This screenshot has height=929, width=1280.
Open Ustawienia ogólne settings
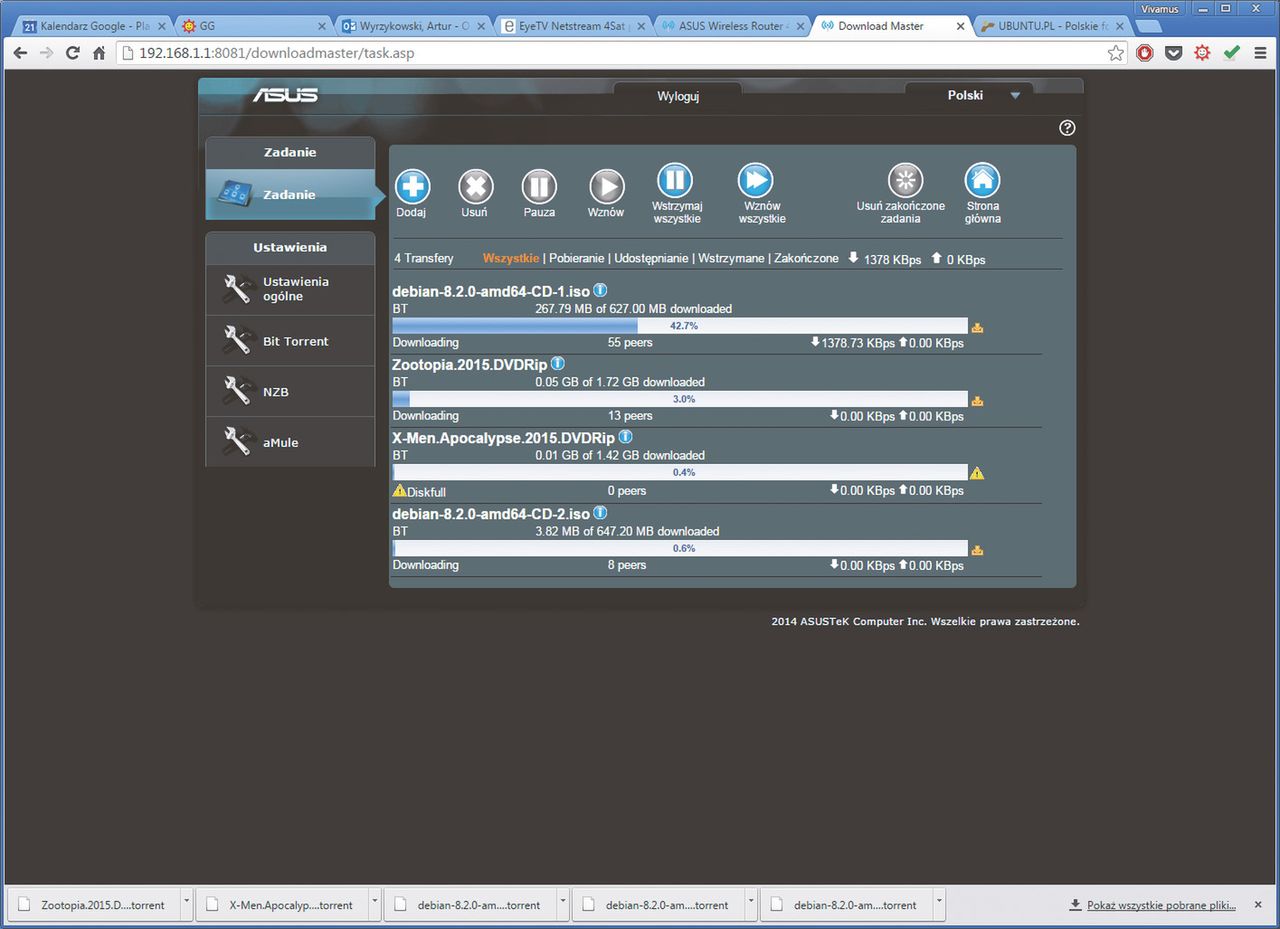[290, 289]
